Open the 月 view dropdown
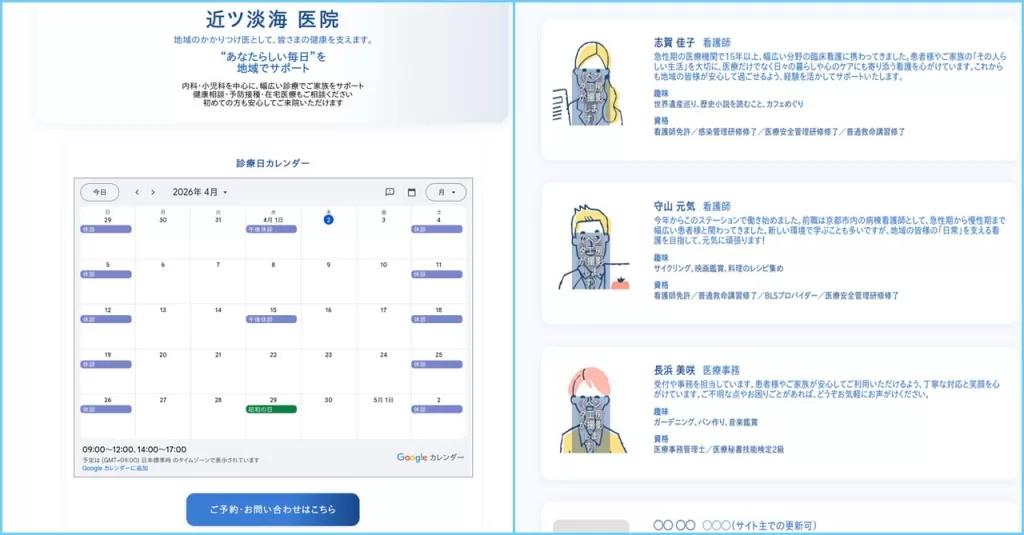Viewport: 1024px width, 535px height. (446, 192)
